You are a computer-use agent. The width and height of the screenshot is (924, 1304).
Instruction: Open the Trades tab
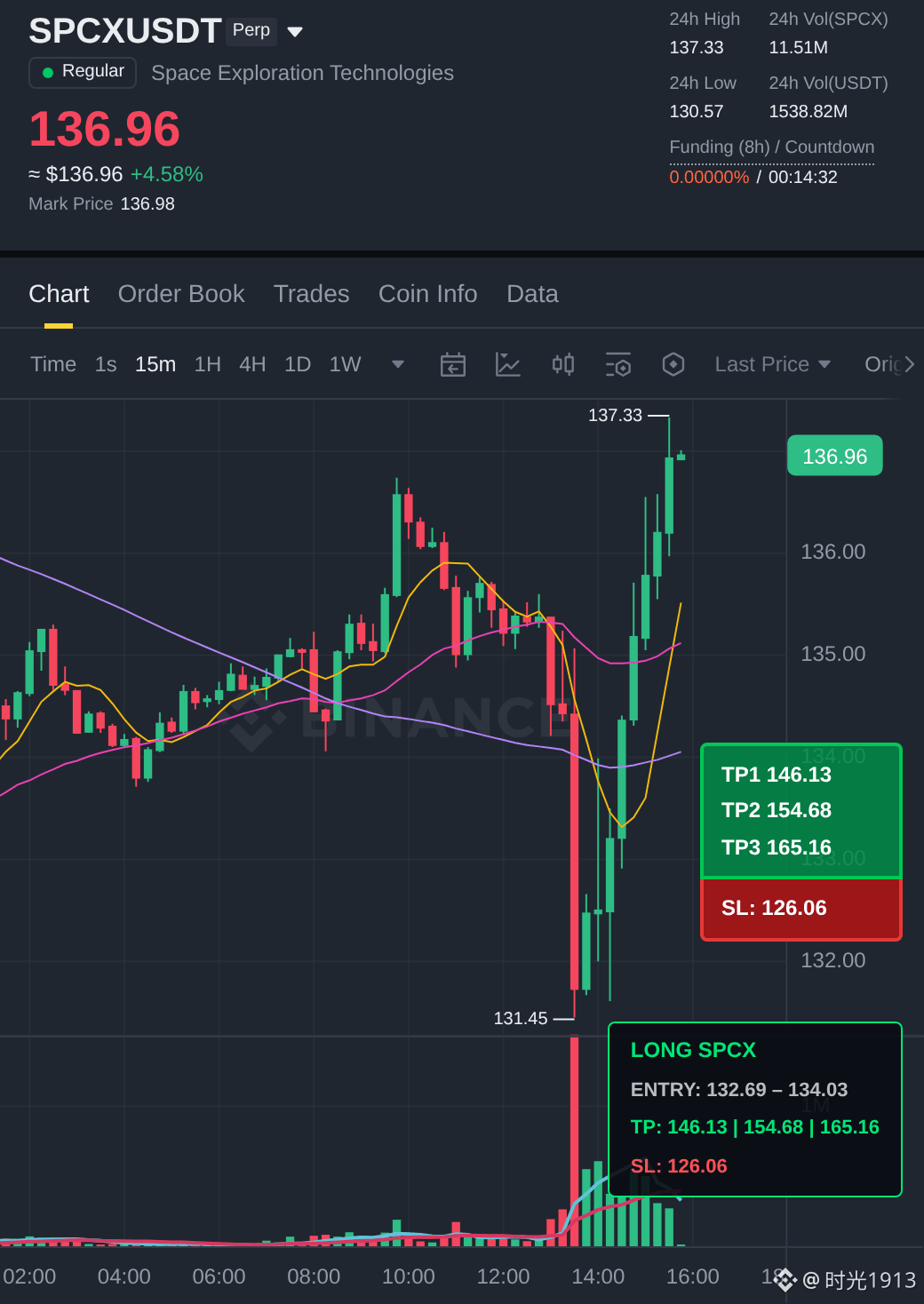point(311,294)
